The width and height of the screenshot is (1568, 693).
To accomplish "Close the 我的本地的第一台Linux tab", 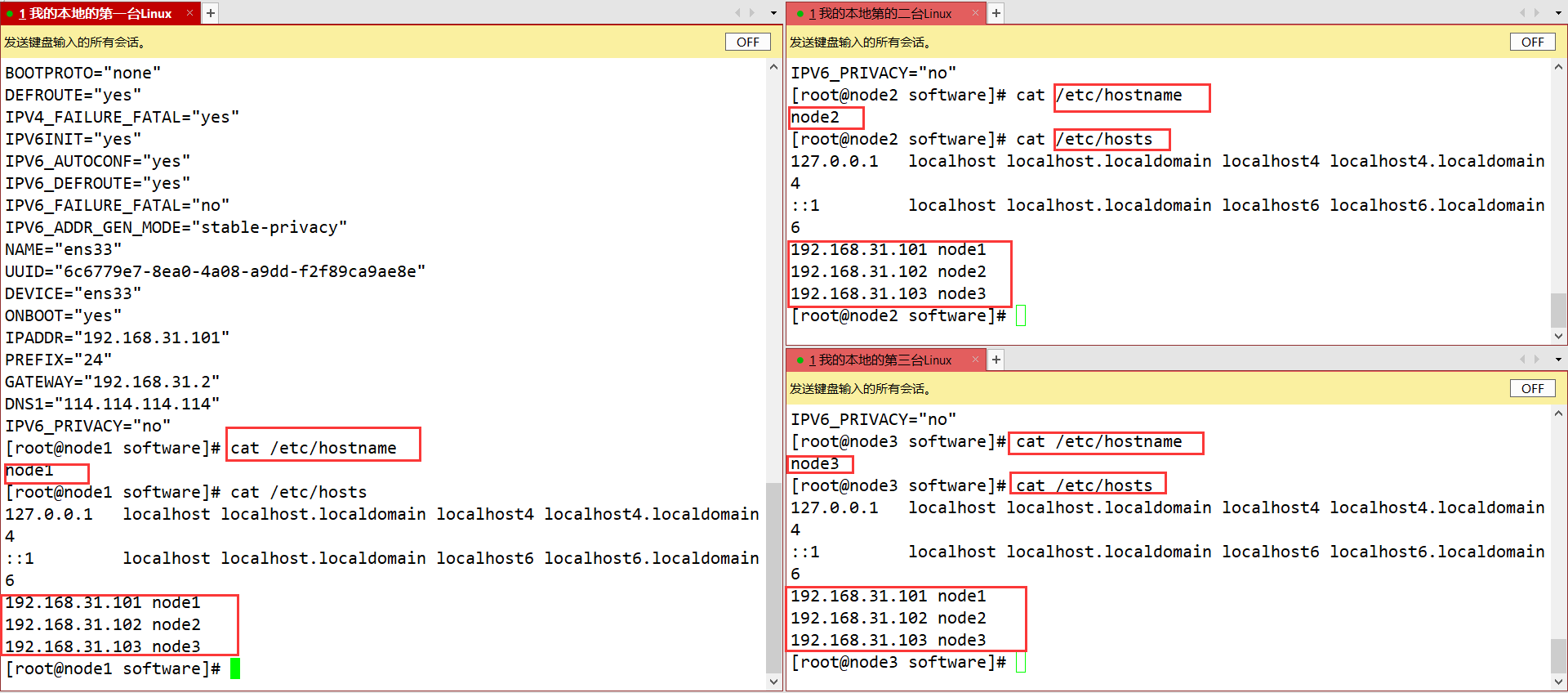I will click(189, 13).
